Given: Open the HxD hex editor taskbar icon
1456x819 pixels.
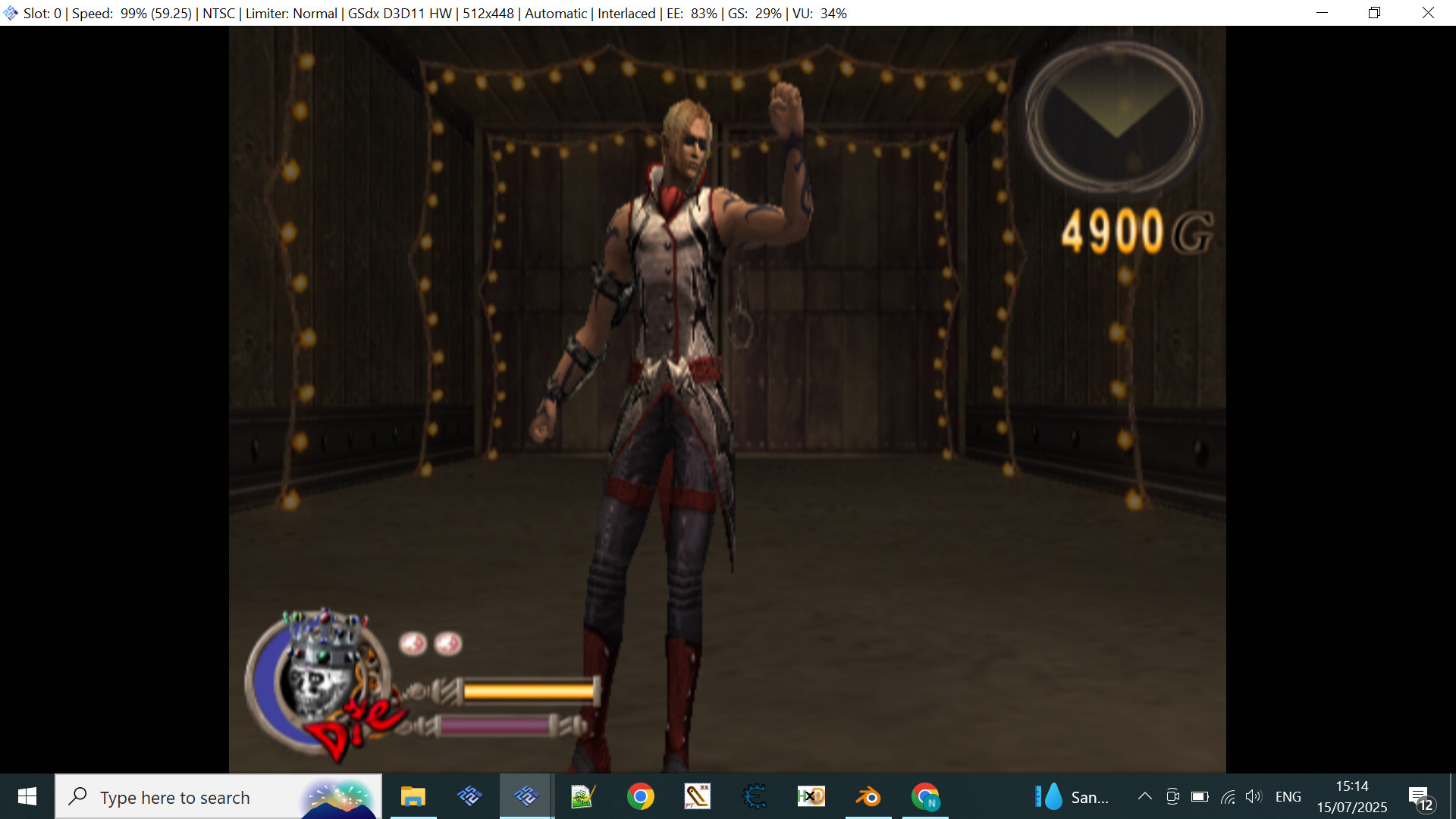Looking at the screenshot, I should click(x=811, y=796).
